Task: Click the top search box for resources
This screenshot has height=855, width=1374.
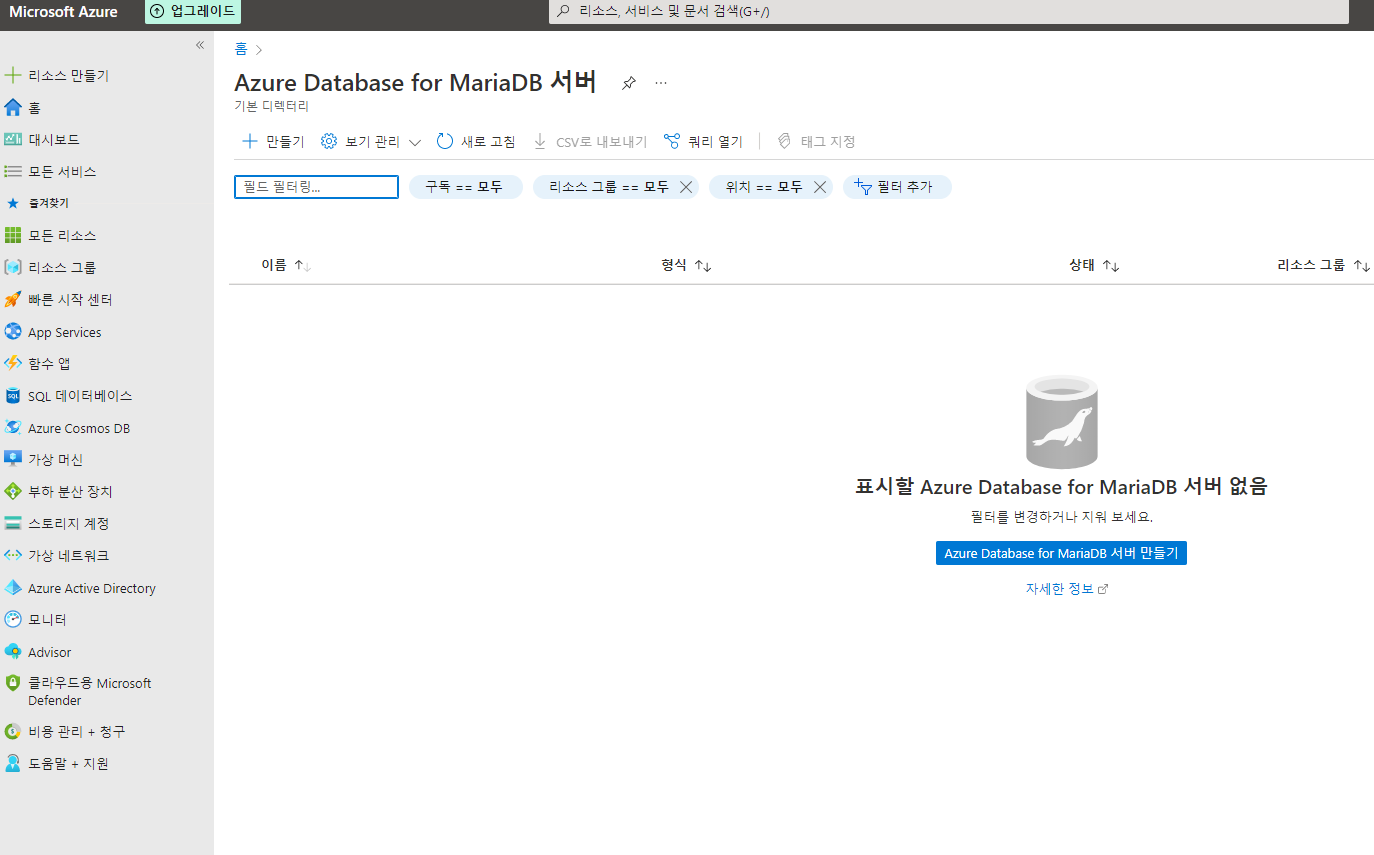Action: point(948,11)
